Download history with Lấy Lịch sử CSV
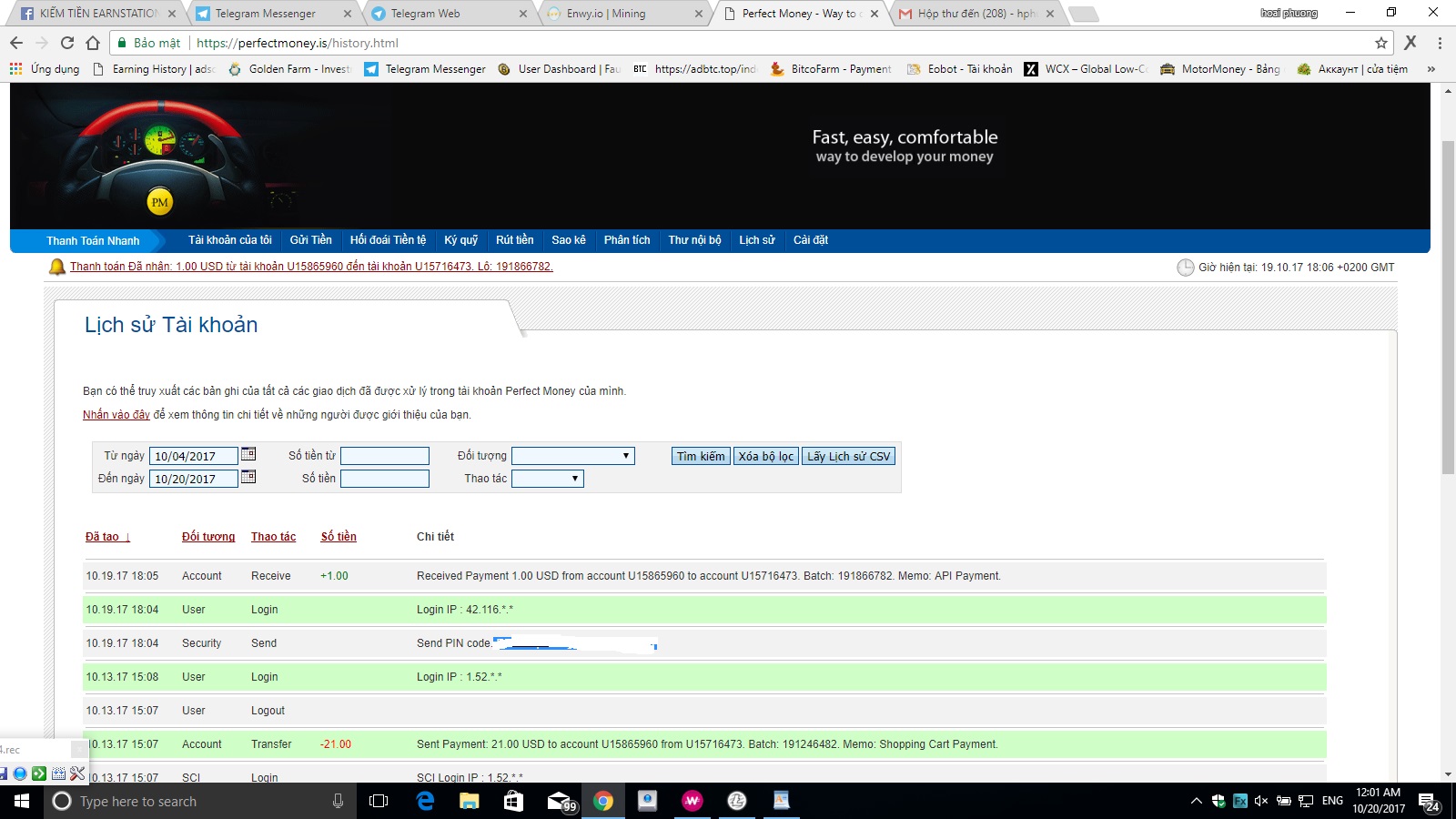 (x=849, y=456)
